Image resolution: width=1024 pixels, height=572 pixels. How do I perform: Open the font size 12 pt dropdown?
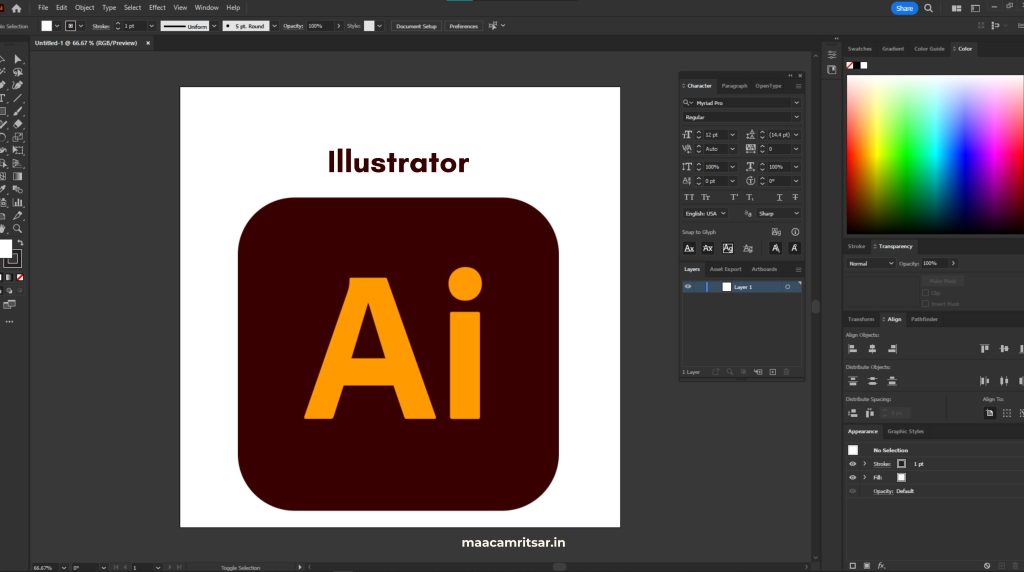click(732, 135)
